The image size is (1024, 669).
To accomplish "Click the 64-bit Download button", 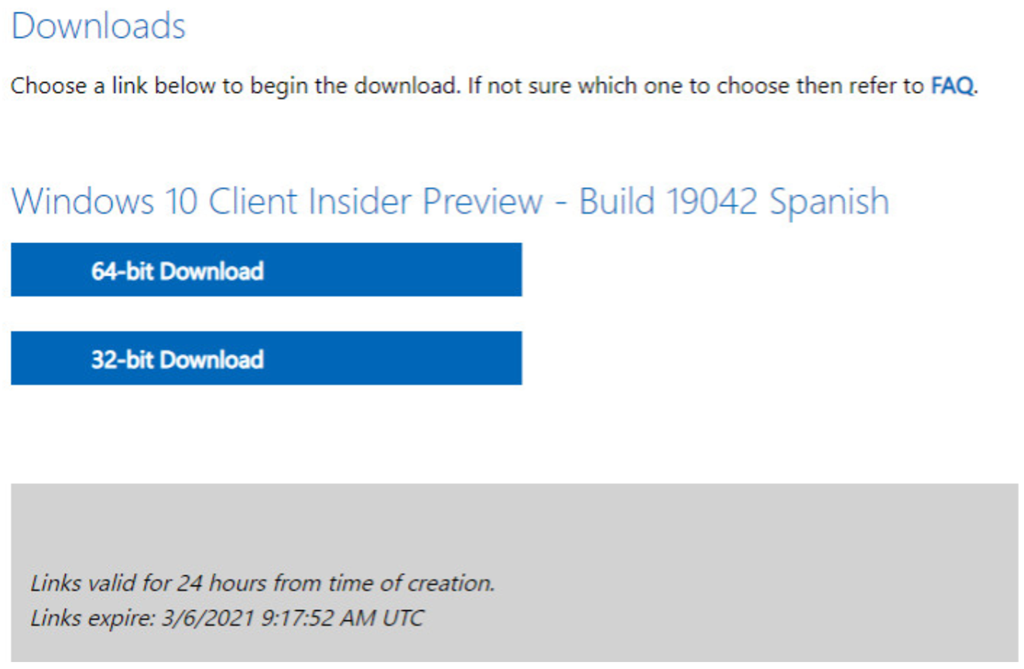I will coord(266,270).
